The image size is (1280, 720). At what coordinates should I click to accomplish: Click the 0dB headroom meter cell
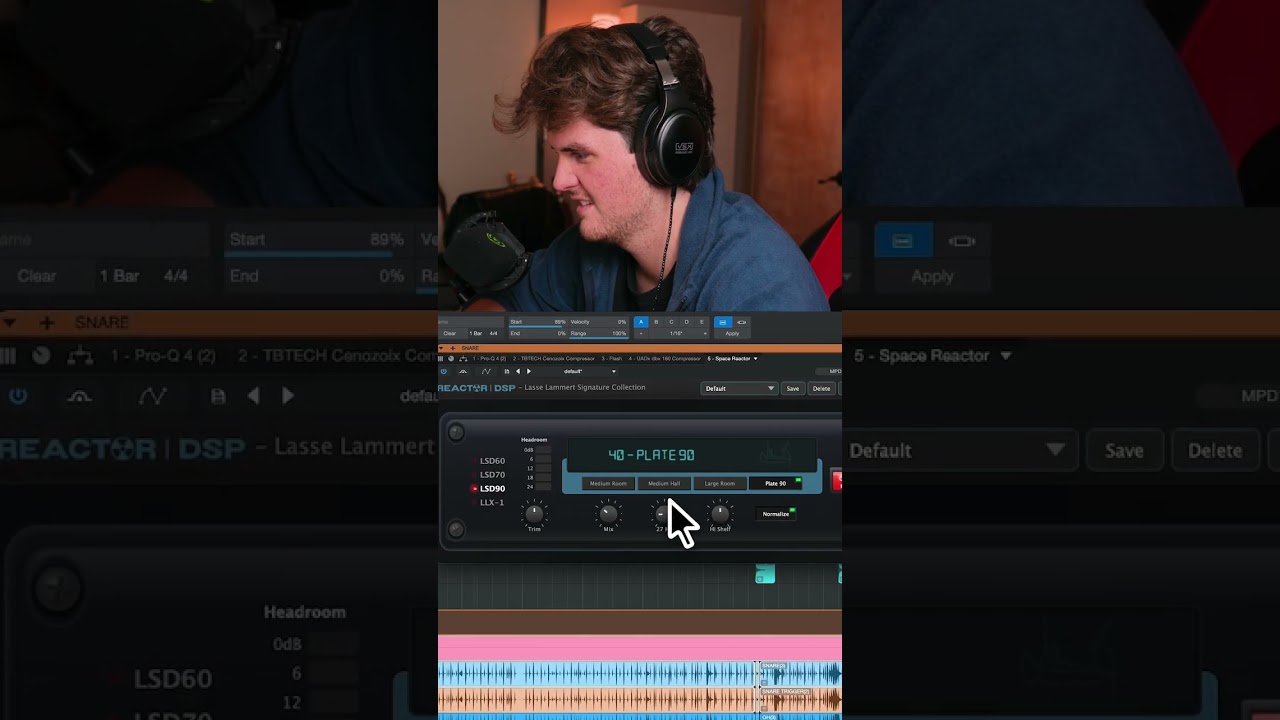(x=543, y=450)
